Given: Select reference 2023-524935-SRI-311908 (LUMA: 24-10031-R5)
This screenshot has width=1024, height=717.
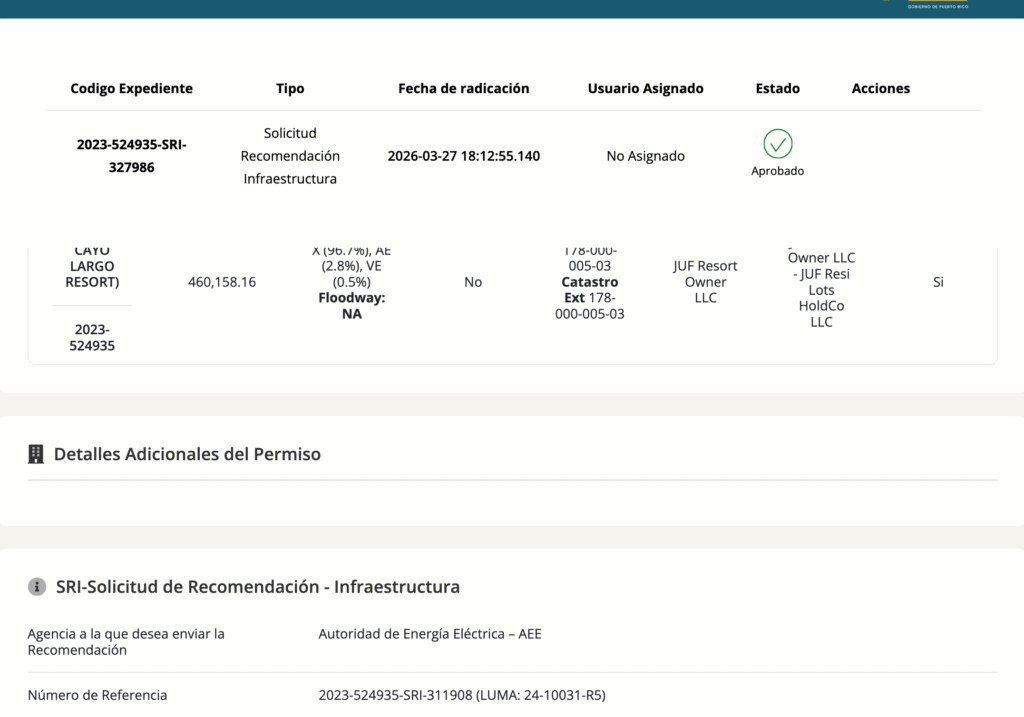Looking at the screenshot, I should pyautogui.click(x=462, y=695).
